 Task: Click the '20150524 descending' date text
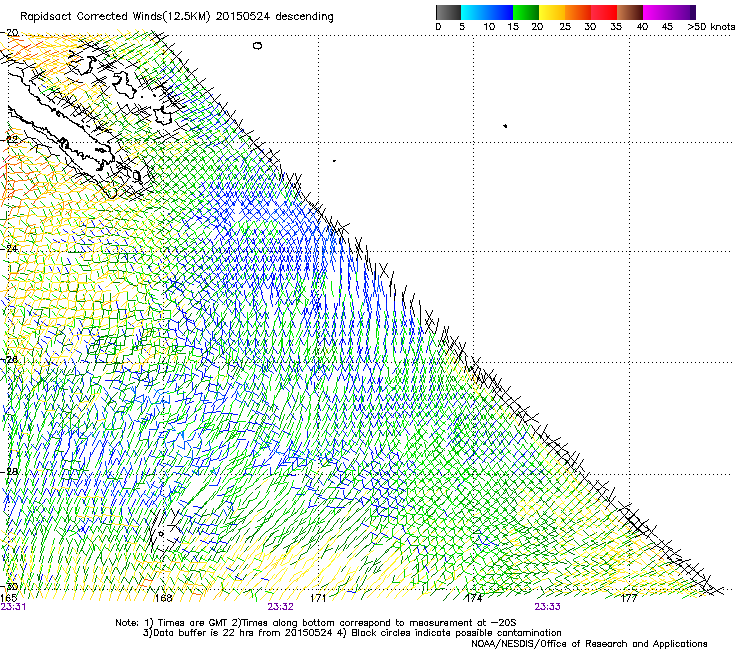(x=275, y=17)
